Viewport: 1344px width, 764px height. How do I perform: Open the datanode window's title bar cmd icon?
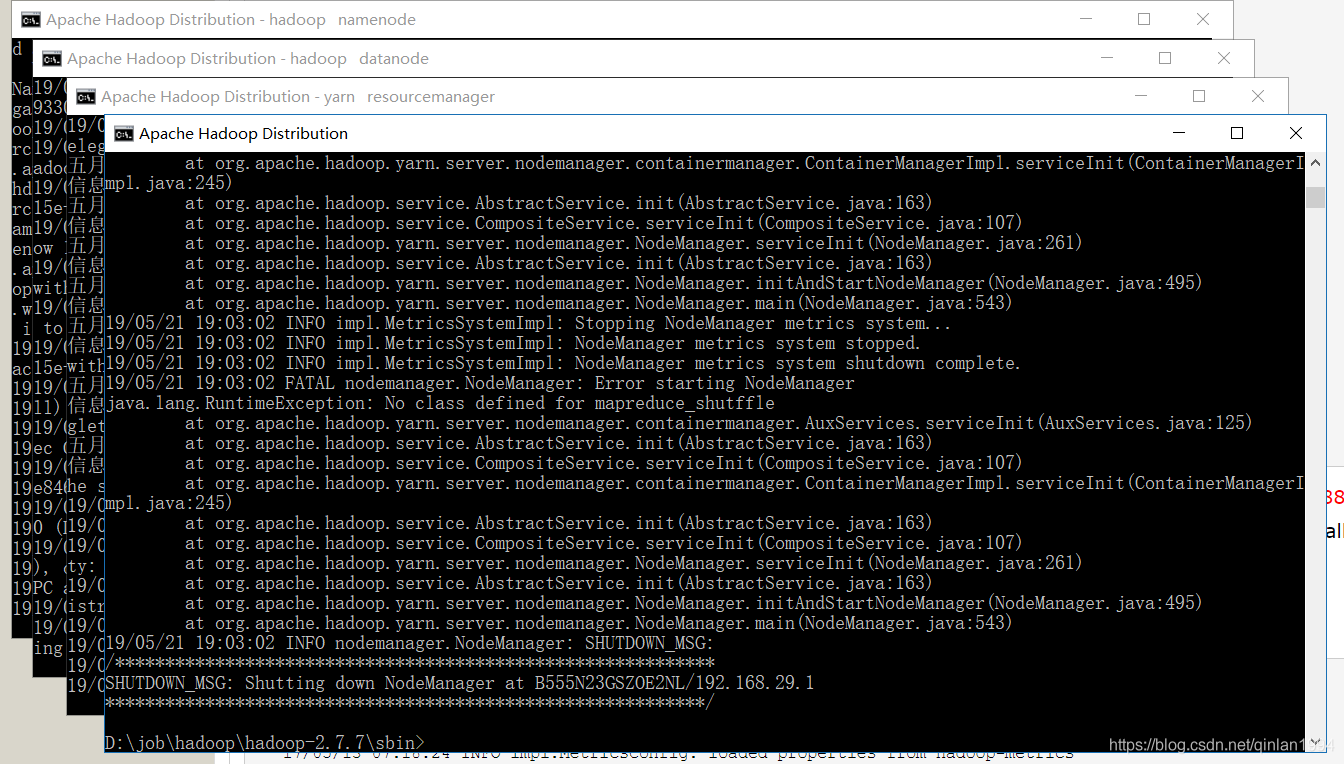(52, 59)
